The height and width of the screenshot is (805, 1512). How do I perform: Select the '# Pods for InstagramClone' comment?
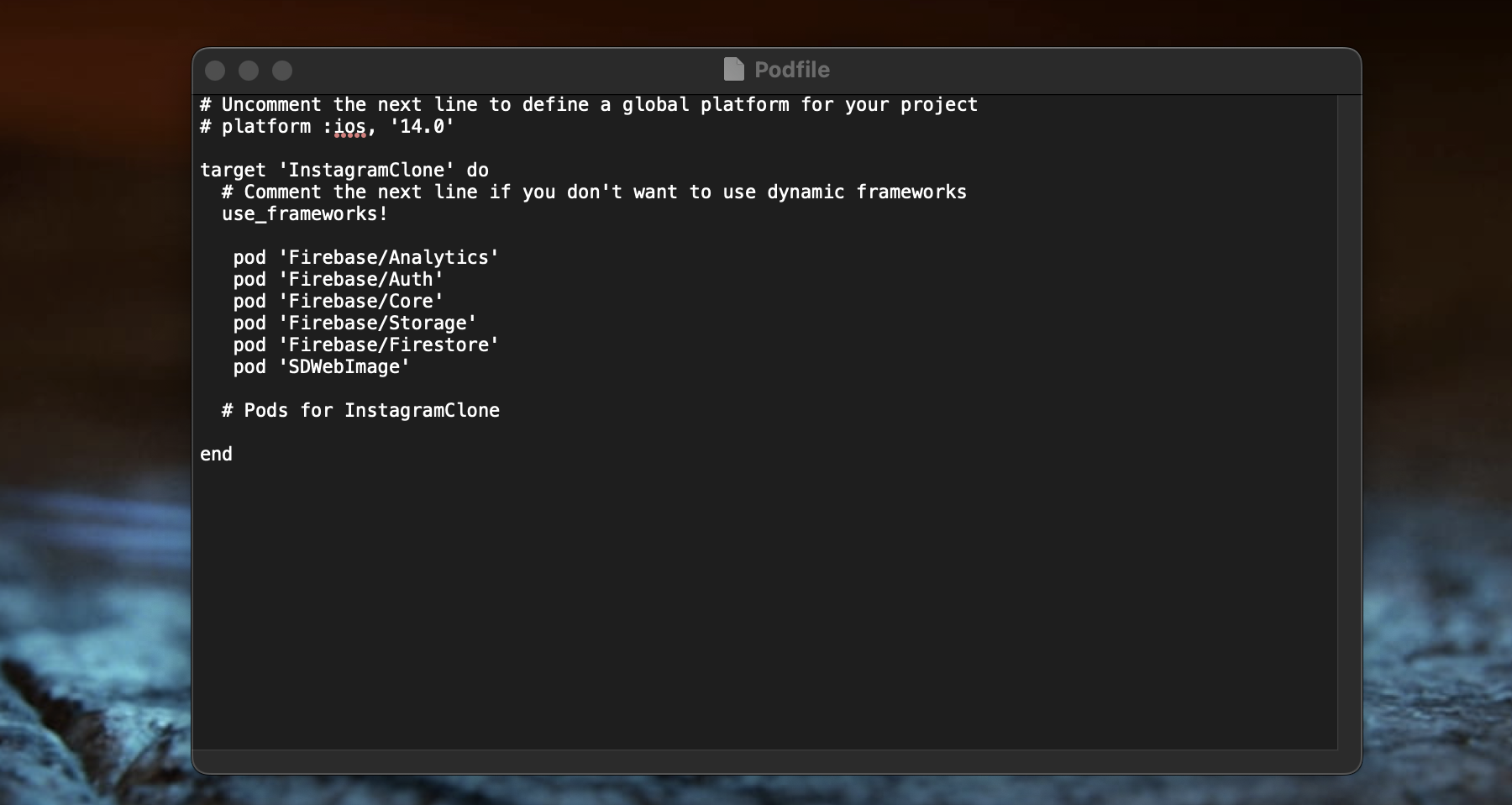point(360,411)
